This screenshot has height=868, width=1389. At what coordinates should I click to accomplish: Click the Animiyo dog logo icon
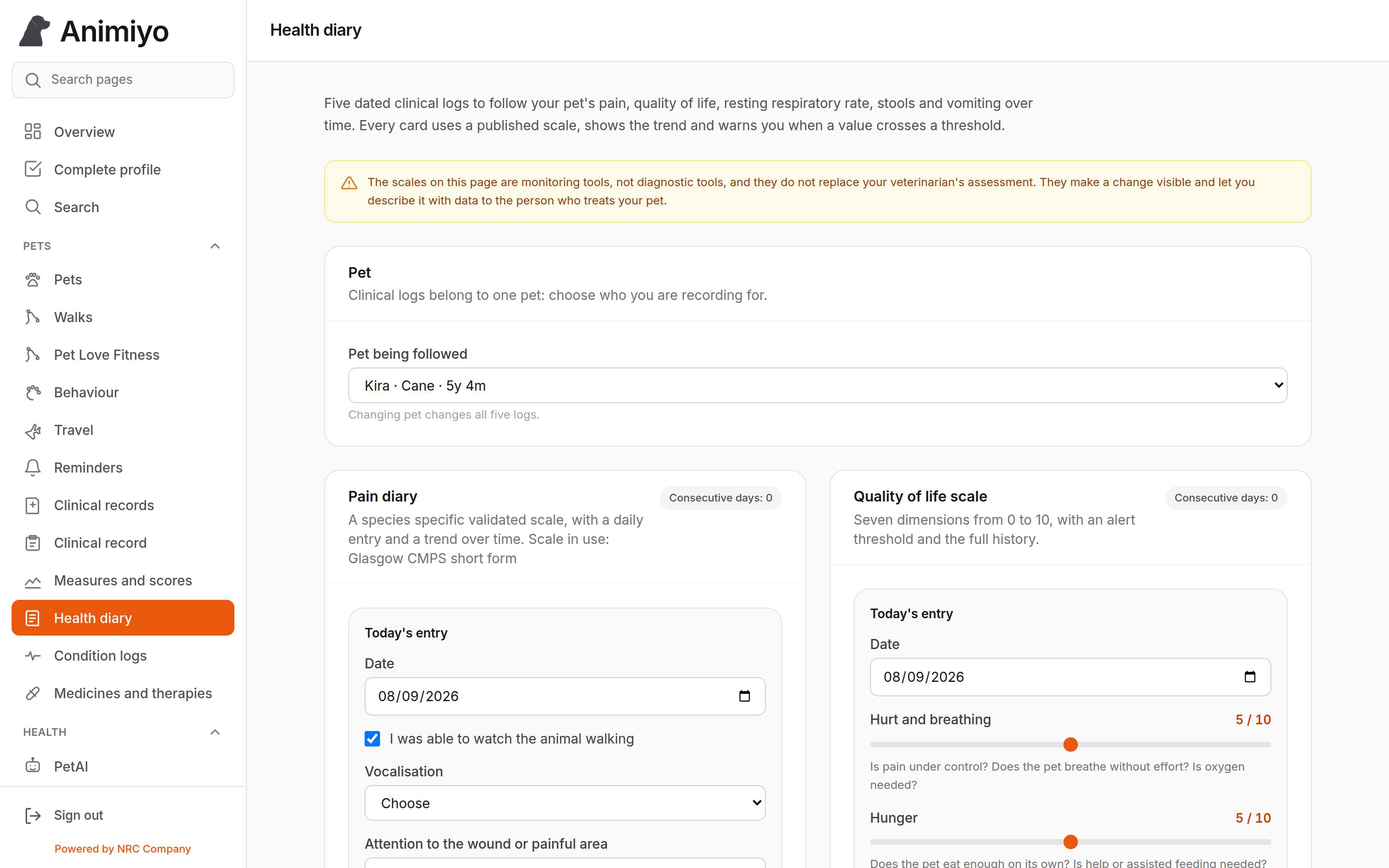pyautogui.click(x=34, y=31)
